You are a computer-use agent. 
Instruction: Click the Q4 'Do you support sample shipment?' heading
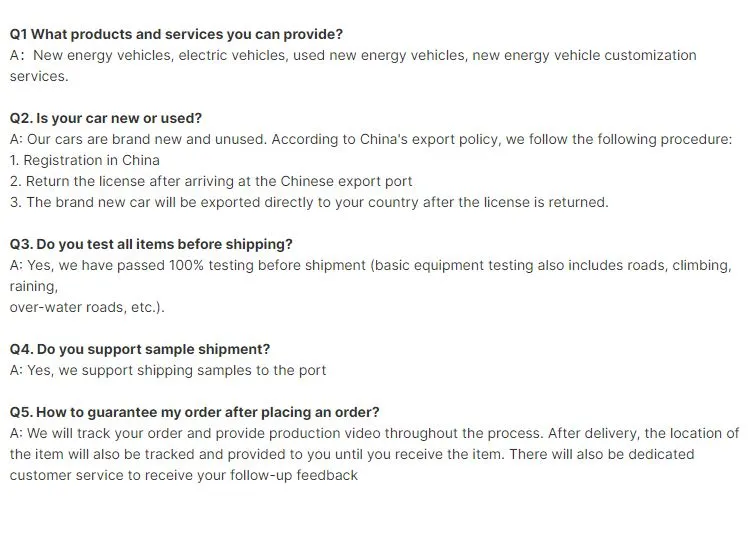(x=140, y=349)
